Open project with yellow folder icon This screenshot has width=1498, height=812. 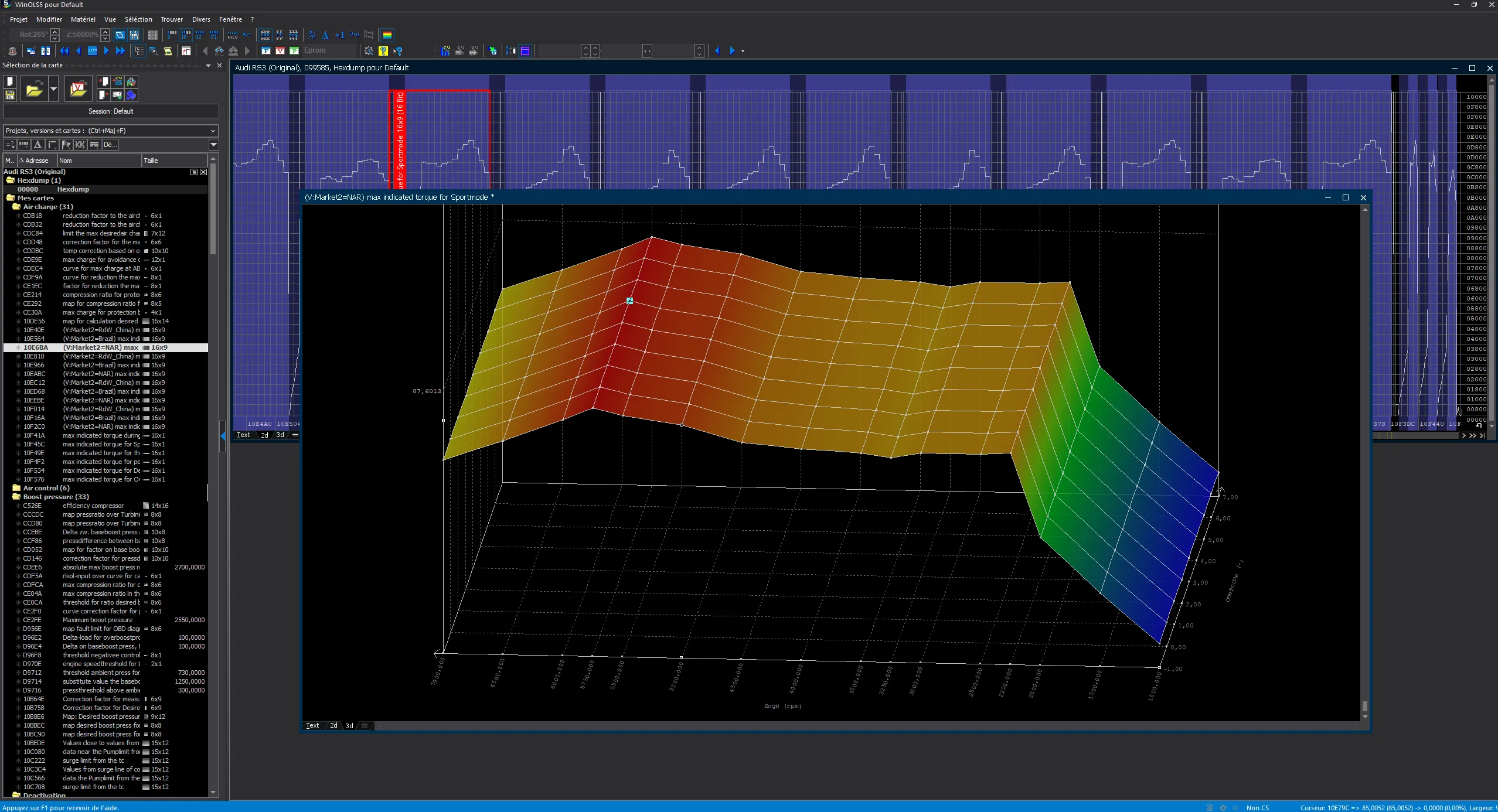pyautogui.click(x=34, y=89)
